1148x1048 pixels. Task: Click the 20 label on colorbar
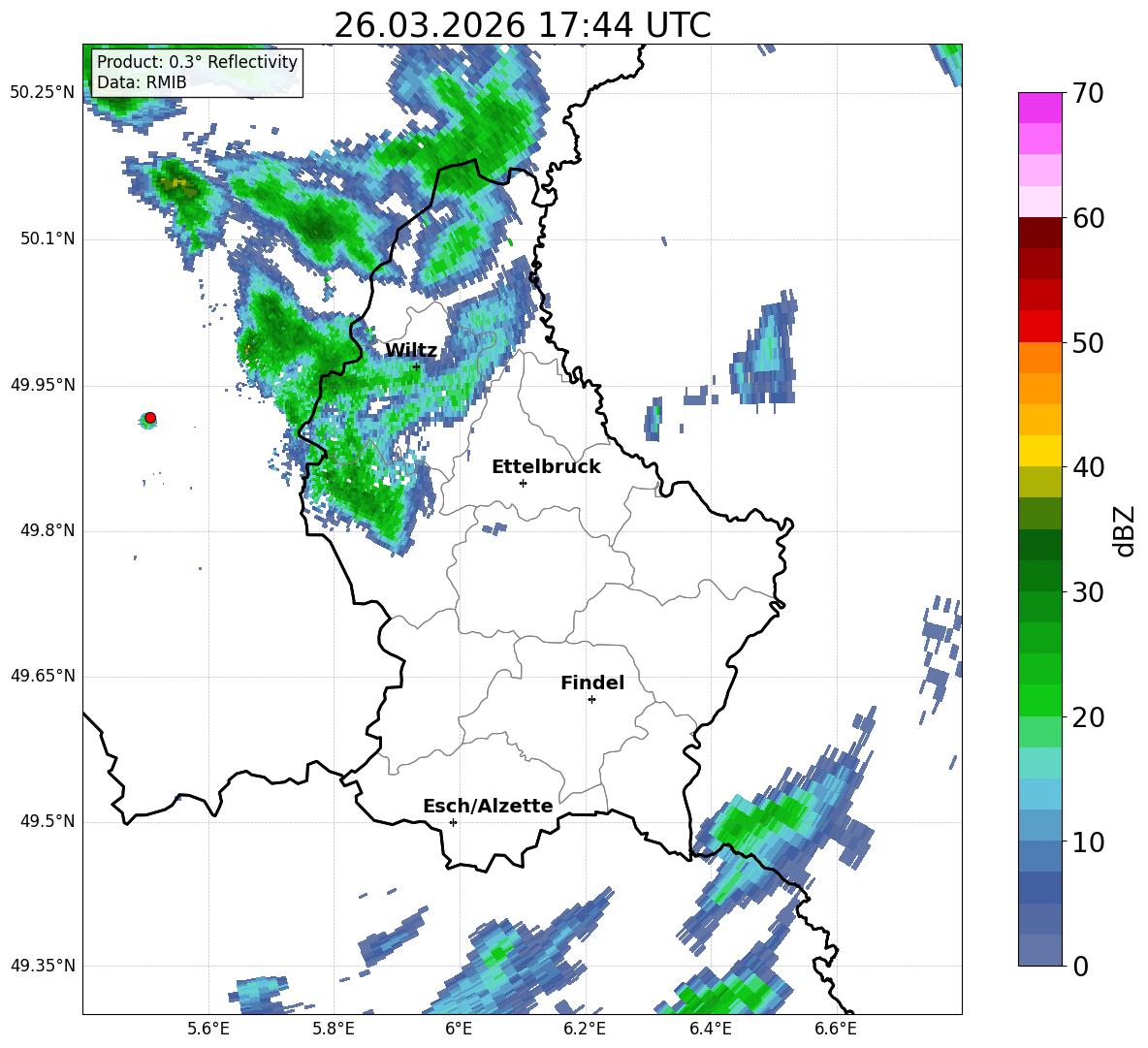coord(1087,717)
